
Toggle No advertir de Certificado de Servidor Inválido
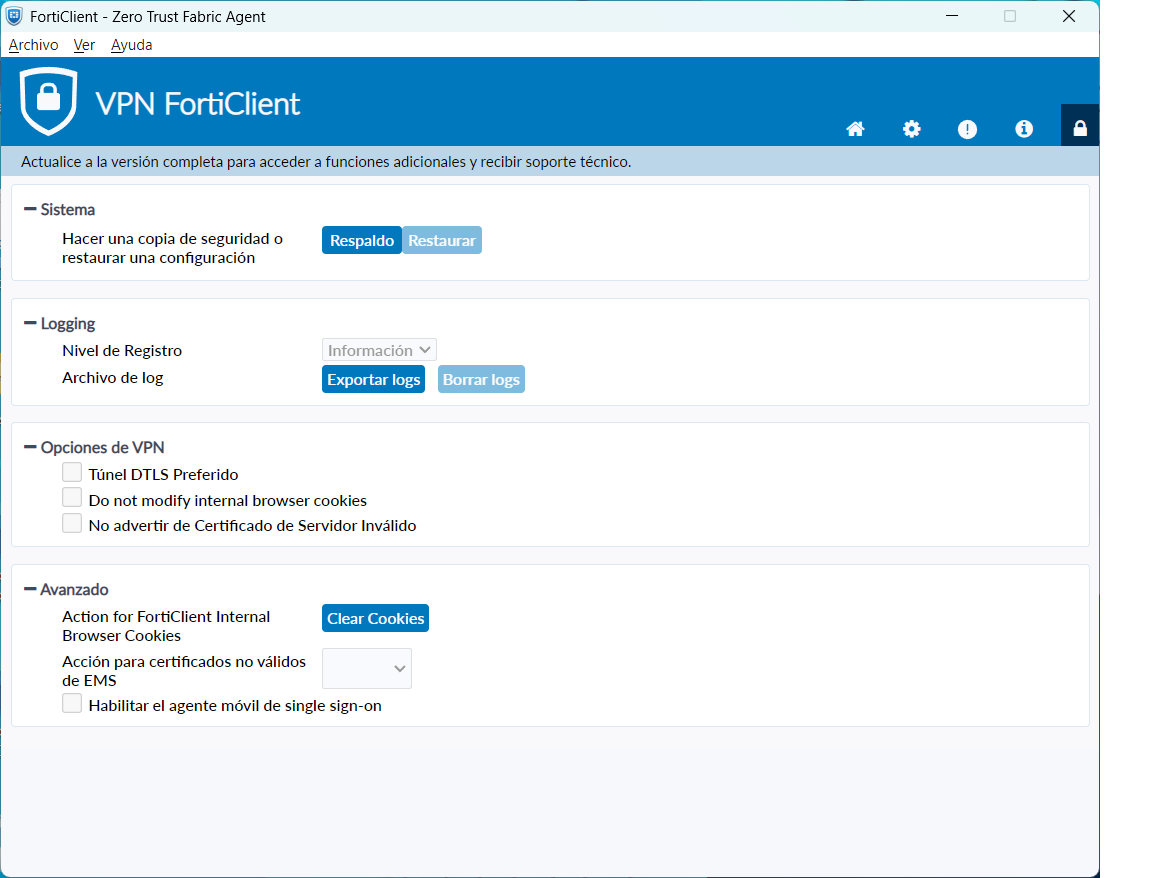[x=72, y=524]
